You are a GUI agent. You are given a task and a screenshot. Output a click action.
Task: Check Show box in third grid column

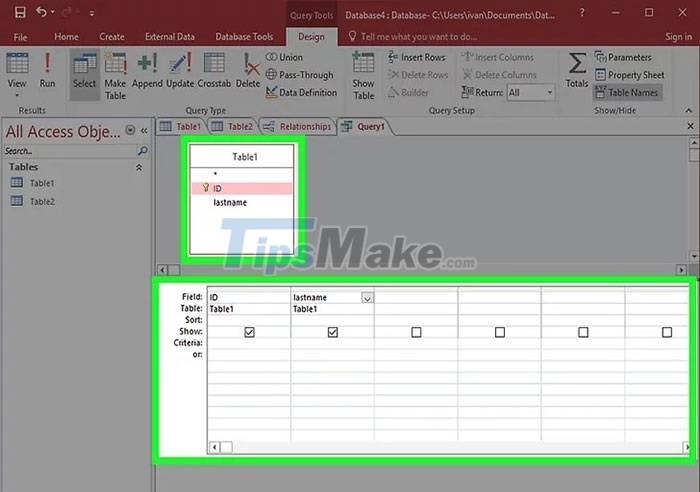pyautogui.click(x=416, y=332)
